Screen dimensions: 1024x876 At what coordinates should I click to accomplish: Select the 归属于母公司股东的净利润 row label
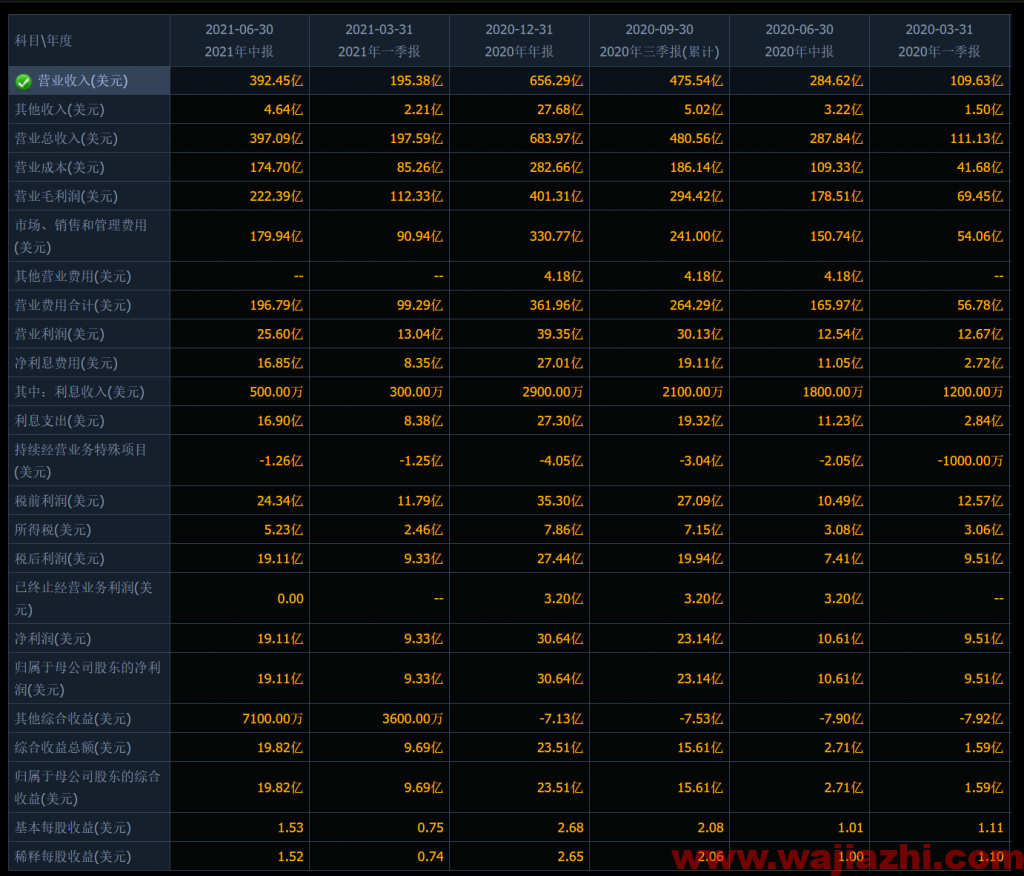click(88, 678)
